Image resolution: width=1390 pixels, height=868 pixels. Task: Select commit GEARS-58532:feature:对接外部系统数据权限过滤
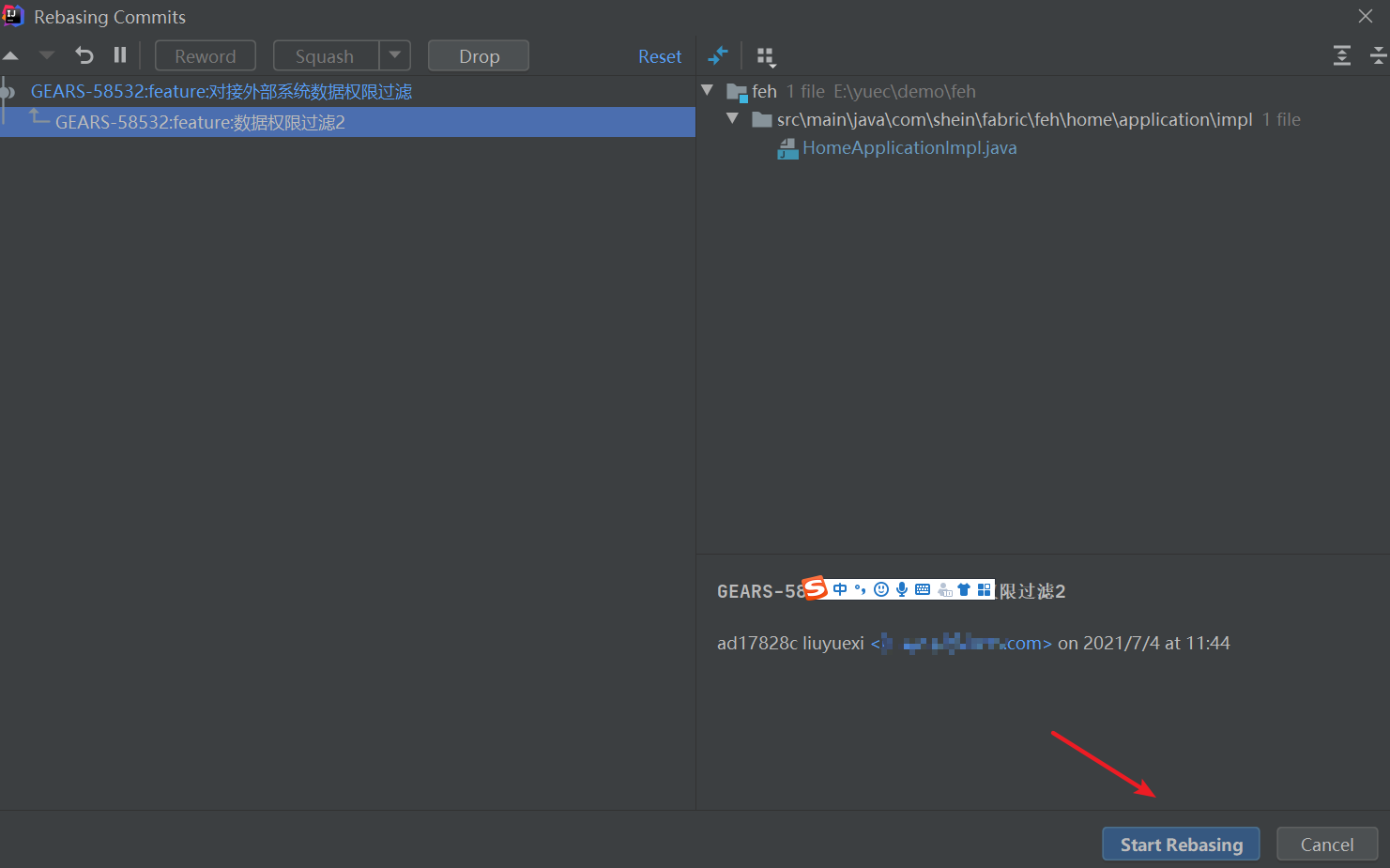[x=221, y=91]
